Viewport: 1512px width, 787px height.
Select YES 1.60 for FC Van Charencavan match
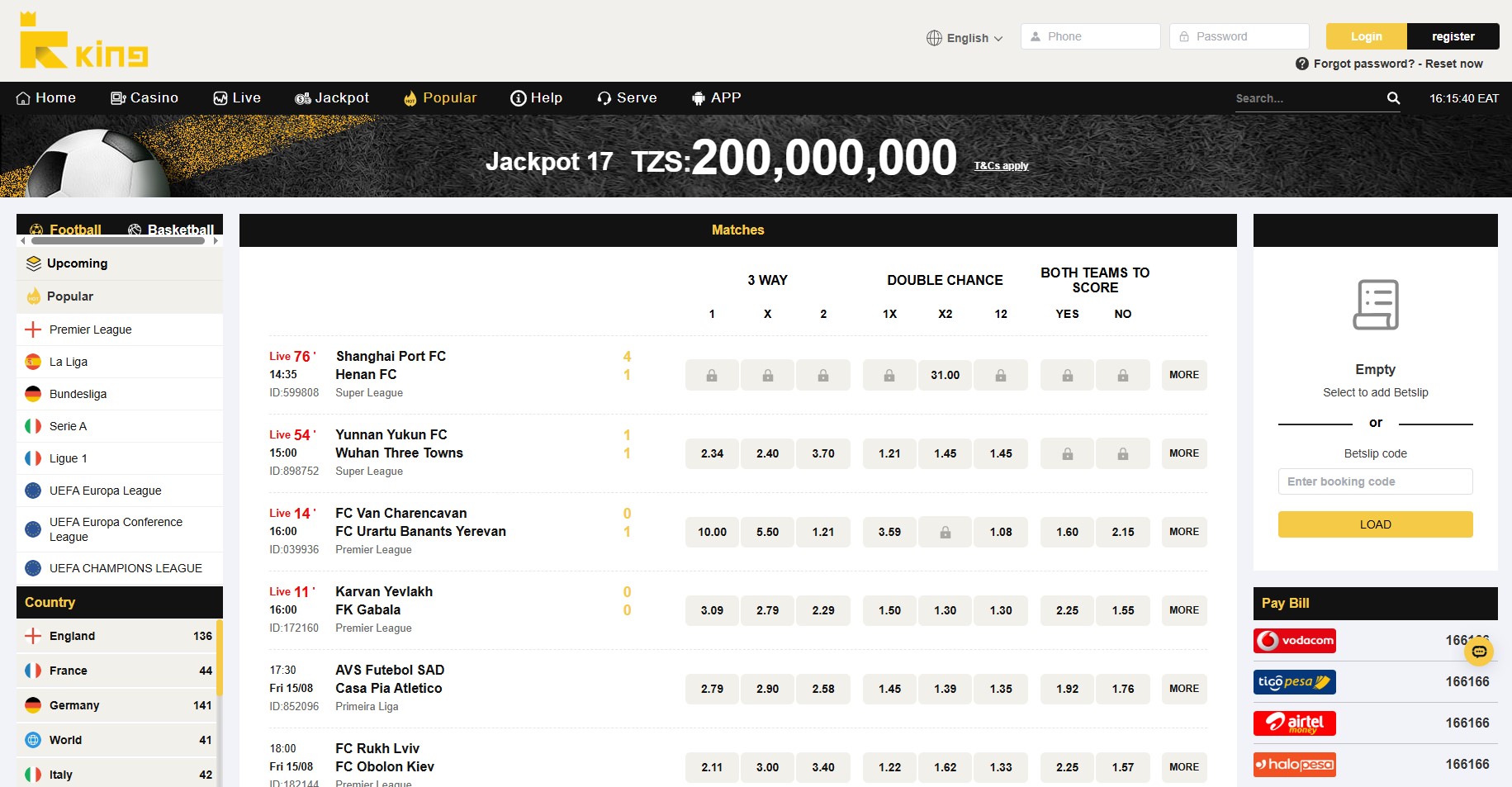(x=1067, y=532)
